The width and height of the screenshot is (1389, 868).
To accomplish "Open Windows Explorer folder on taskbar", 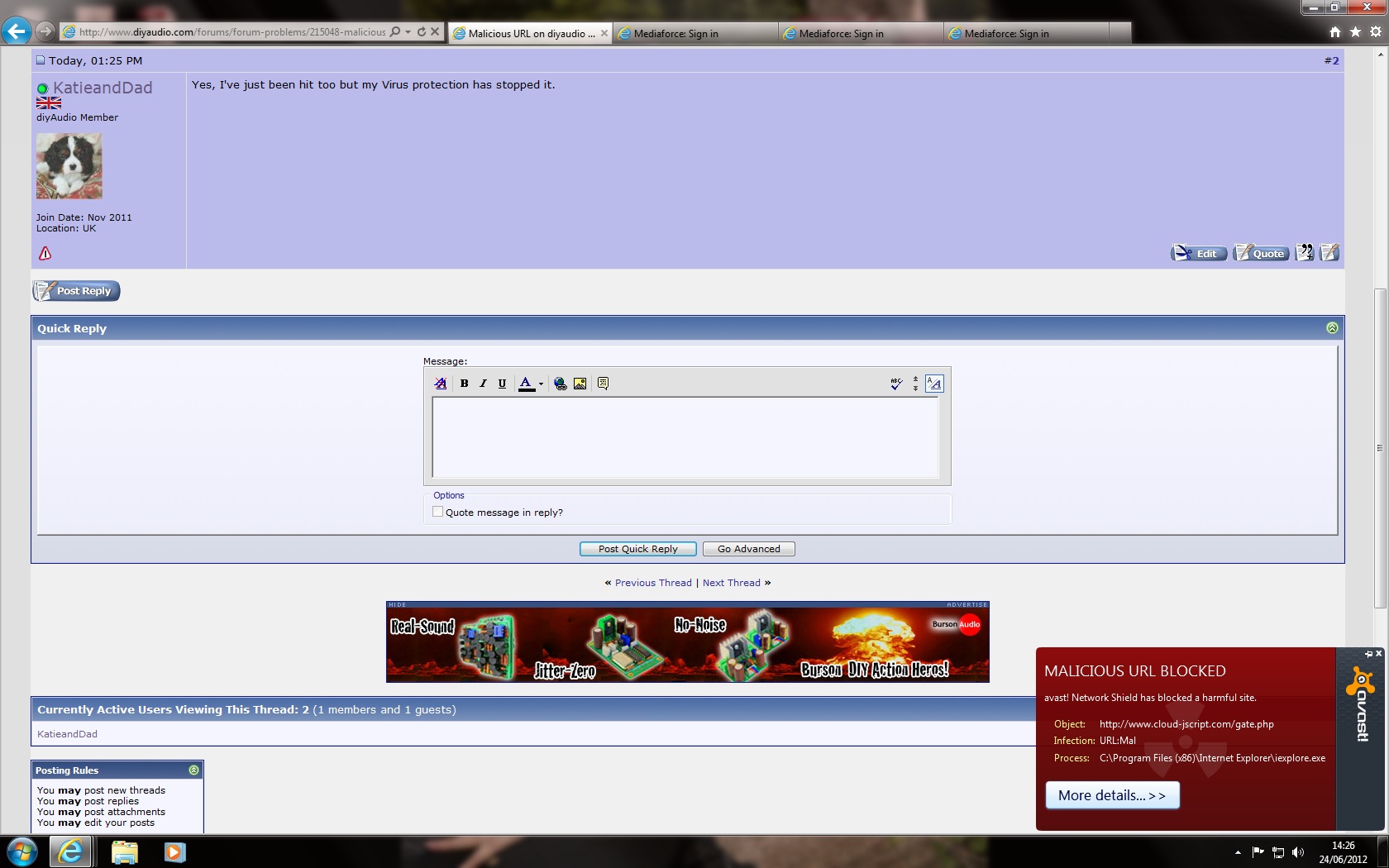I will pos(125,851).
